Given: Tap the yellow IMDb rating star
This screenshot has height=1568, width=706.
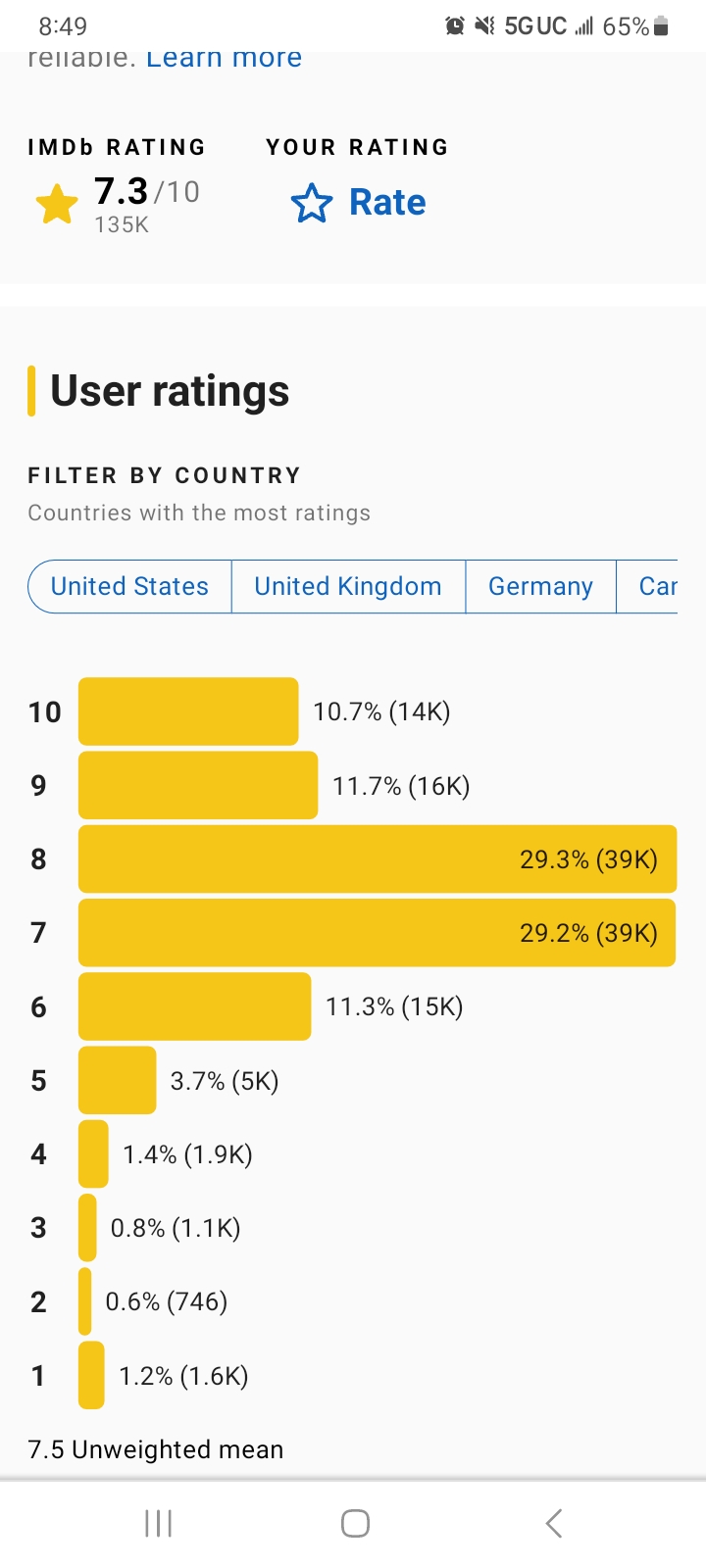Looking at the screenshot, I should coord(57,205).
